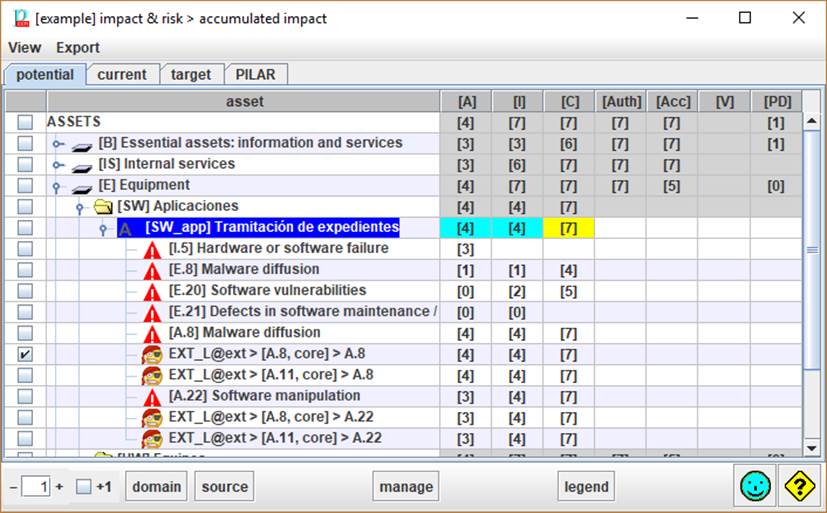Click the green smiley face icon

click(755, 486)
